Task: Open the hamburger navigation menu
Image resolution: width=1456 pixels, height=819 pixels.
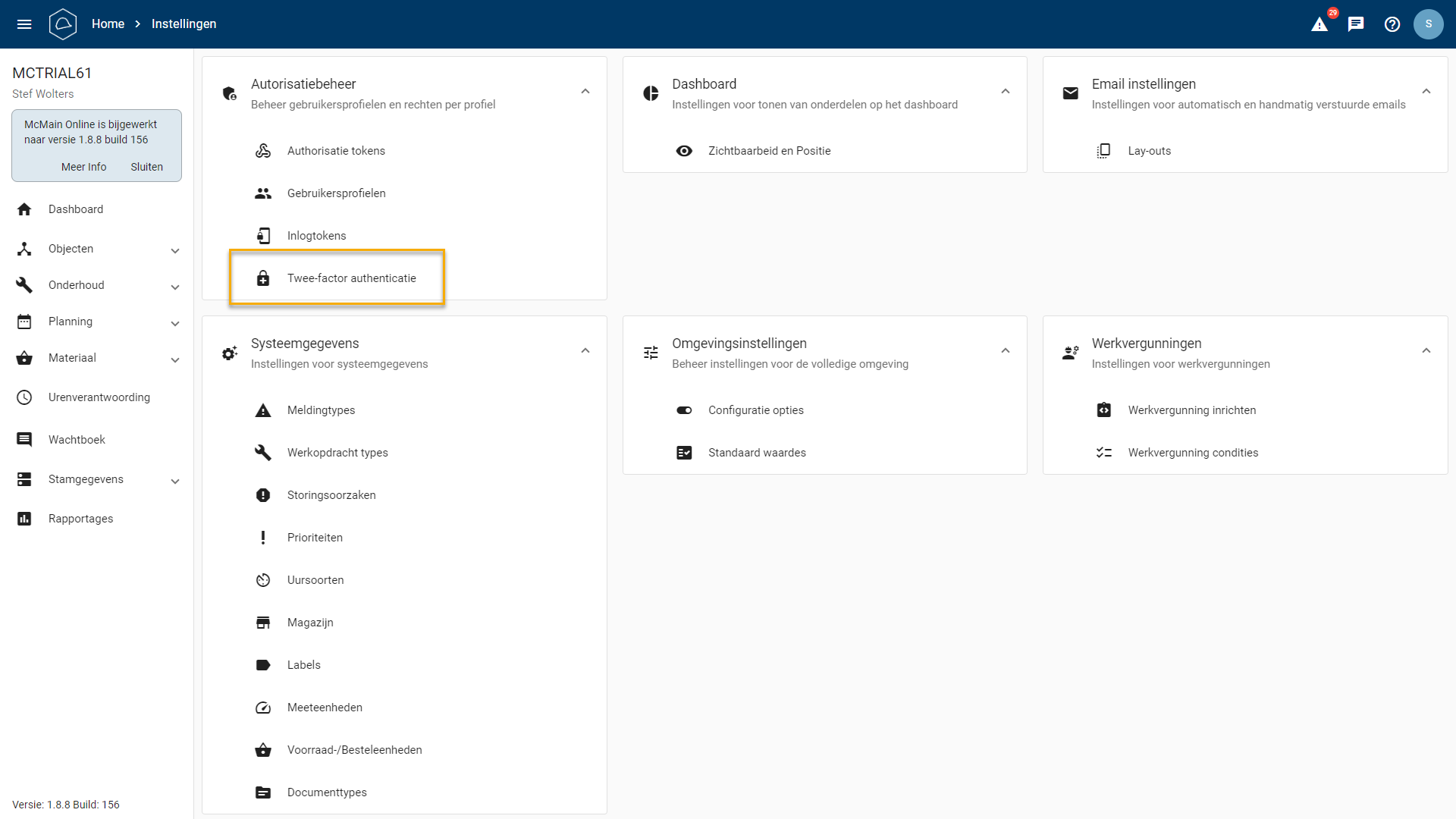Action: pyautogui.click(x=24, y=24)
